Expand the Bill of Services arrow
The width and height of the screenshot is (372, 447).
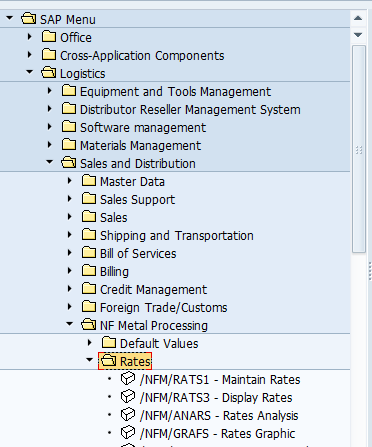pos(70,252)
